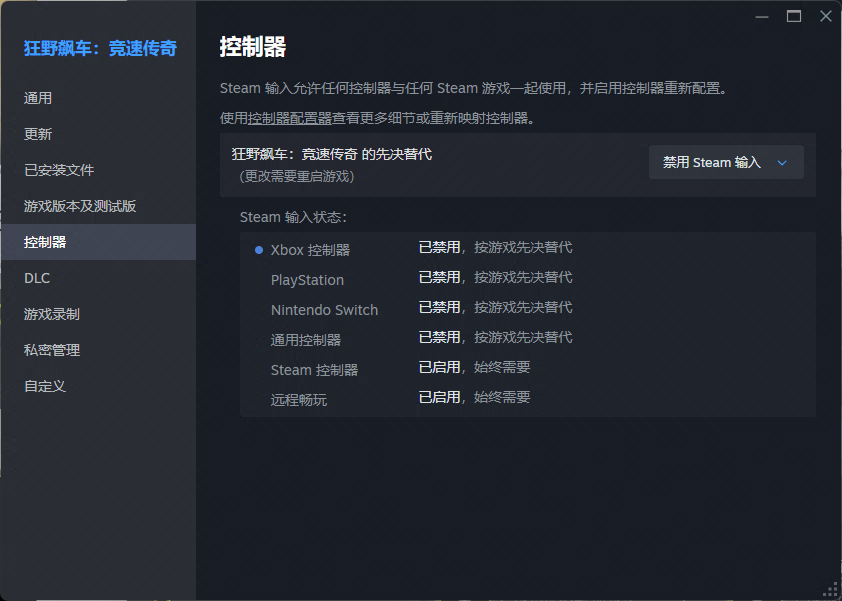The height and width of the screenshot is (601, 842).
Task: Click the PlayStation row label
Action: (x=307, y=280)
